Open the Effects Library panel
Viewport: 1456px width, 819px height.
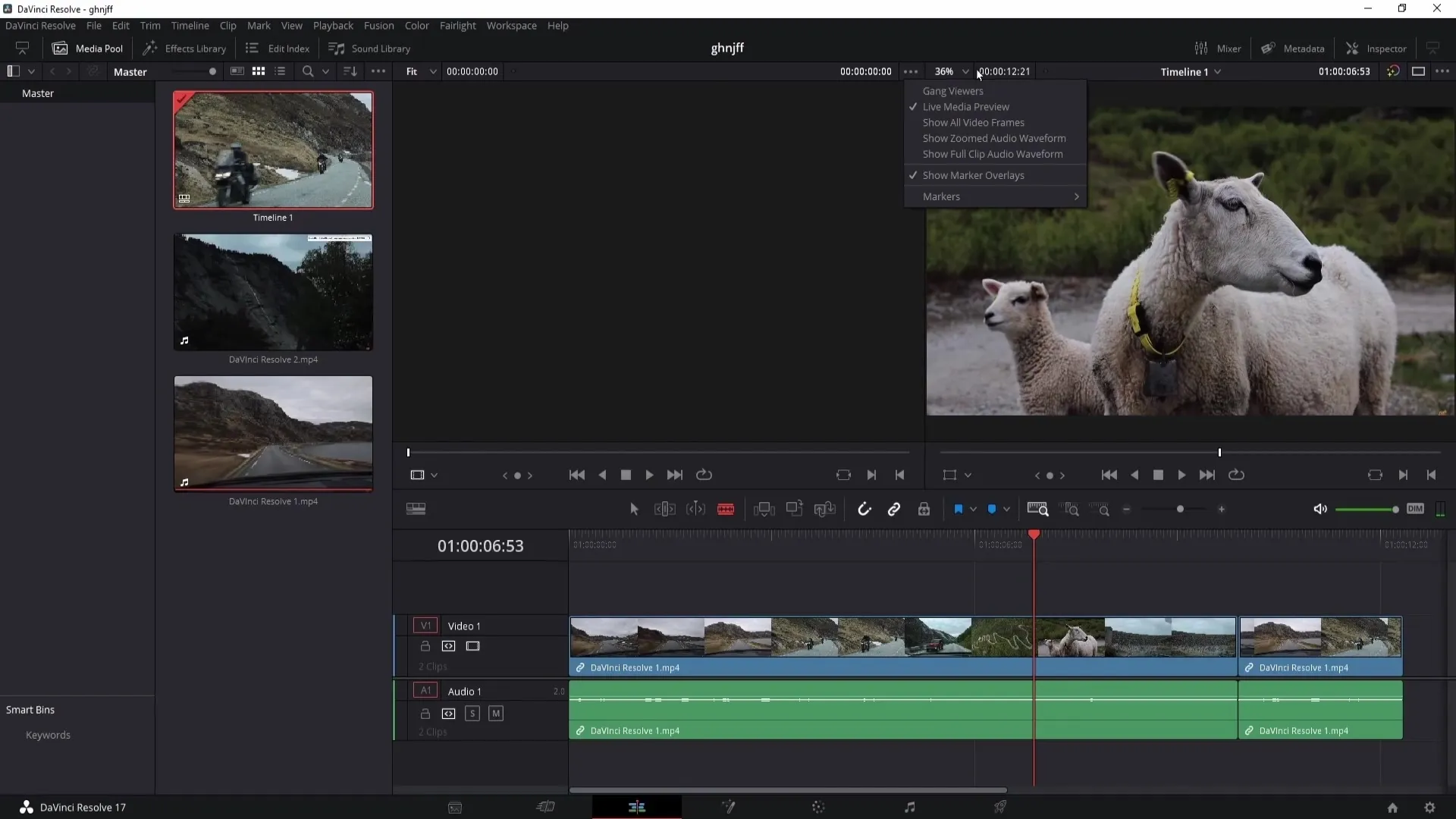[x=184, y=48]
